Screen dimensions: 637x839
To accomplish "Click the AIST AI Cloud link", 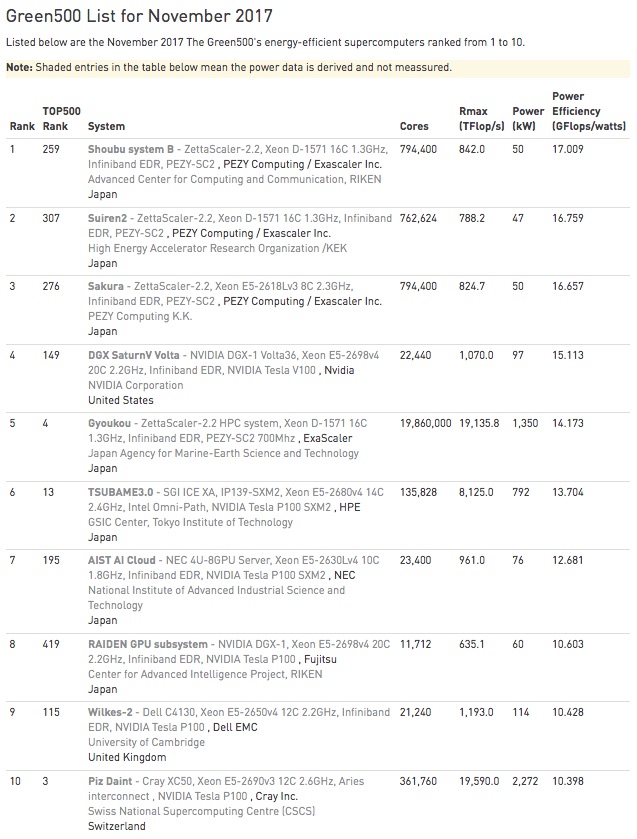I will point(121,562).
